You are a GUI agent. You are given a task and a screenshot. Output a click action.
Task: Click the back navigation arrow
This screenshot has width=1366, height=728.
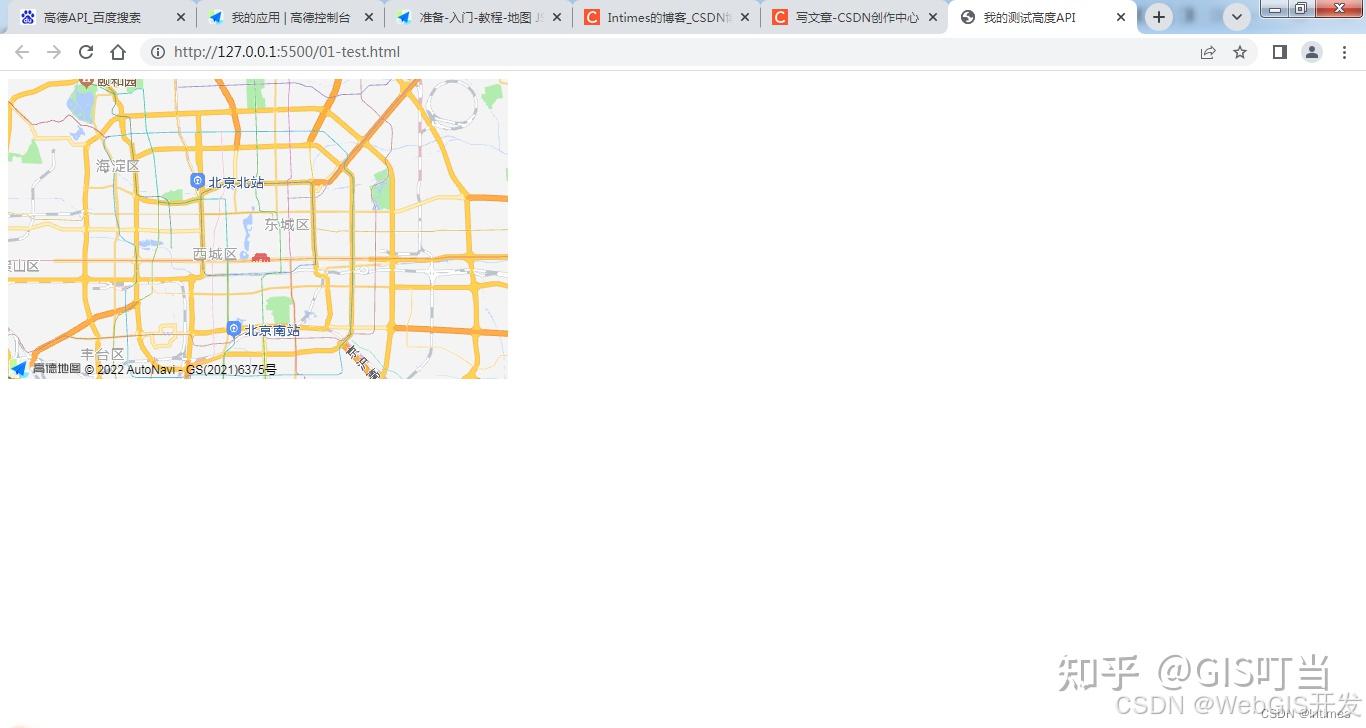(x=22, y=52)
